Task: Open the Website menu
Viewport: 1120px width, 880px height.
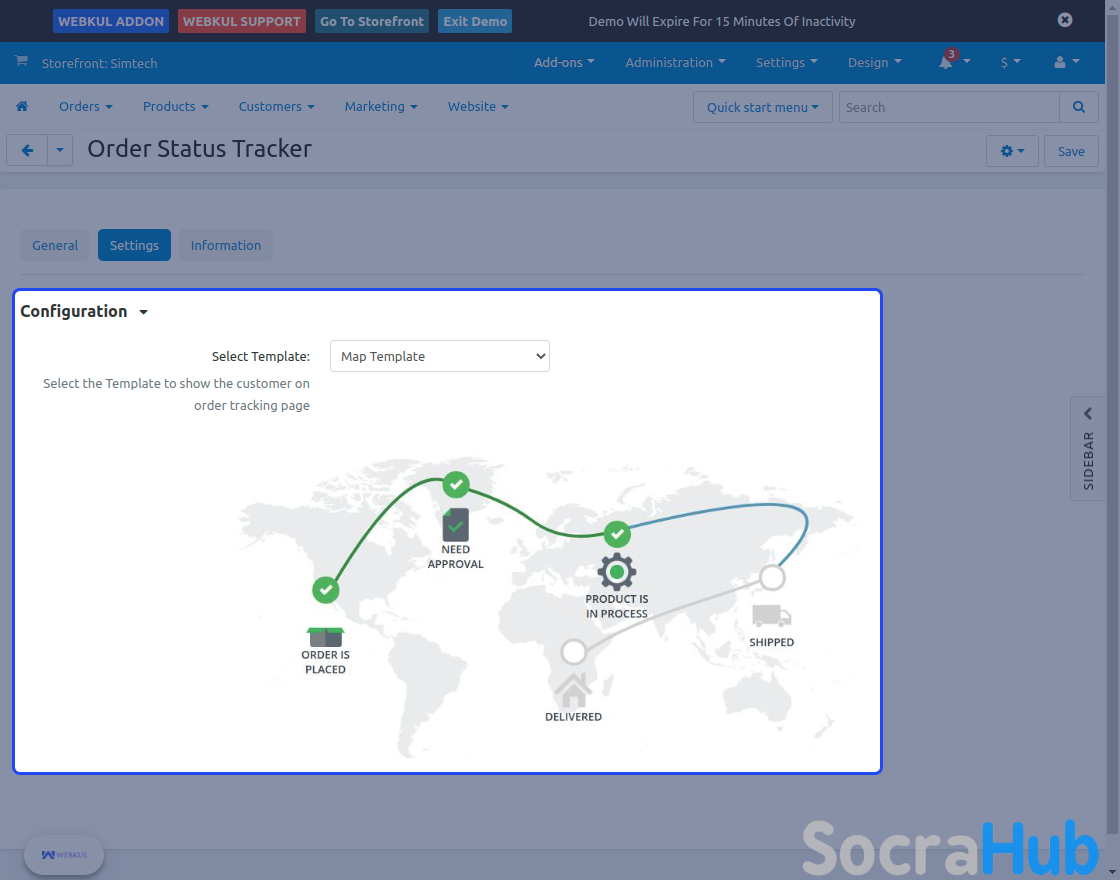Action: point(478,106)
